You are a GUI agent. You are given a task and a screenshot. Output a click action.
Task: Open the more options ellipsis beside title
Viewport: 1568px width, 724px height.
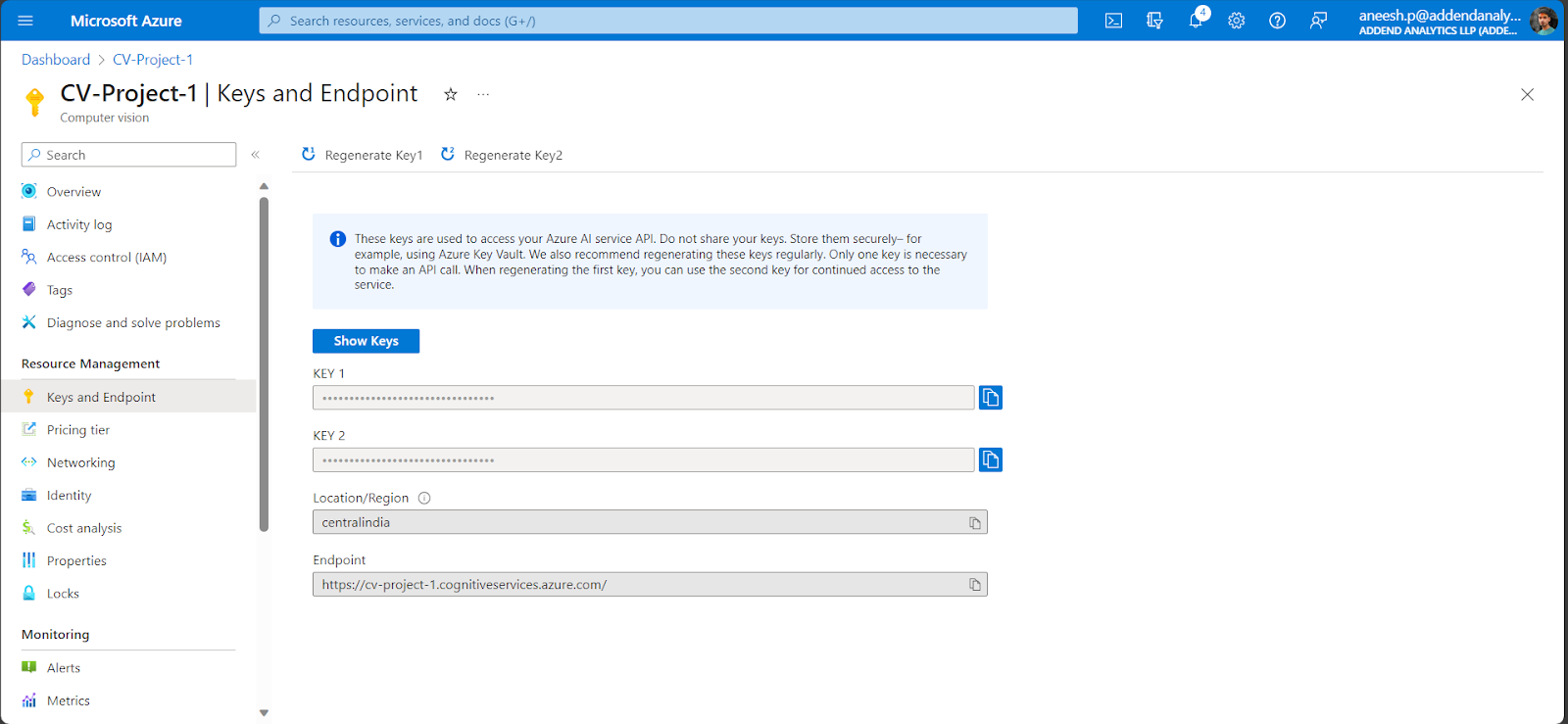coord(483,94)
